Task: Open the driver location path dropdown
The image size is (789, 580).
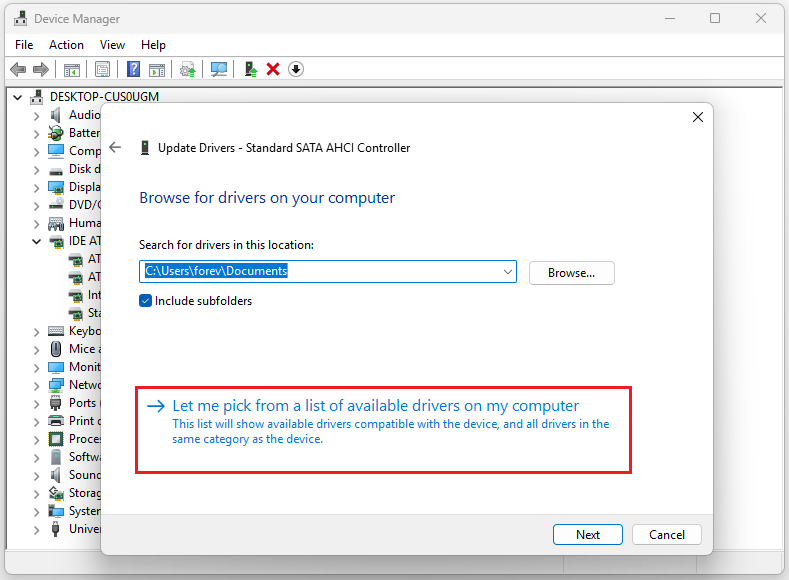Action: click(508, 272)
